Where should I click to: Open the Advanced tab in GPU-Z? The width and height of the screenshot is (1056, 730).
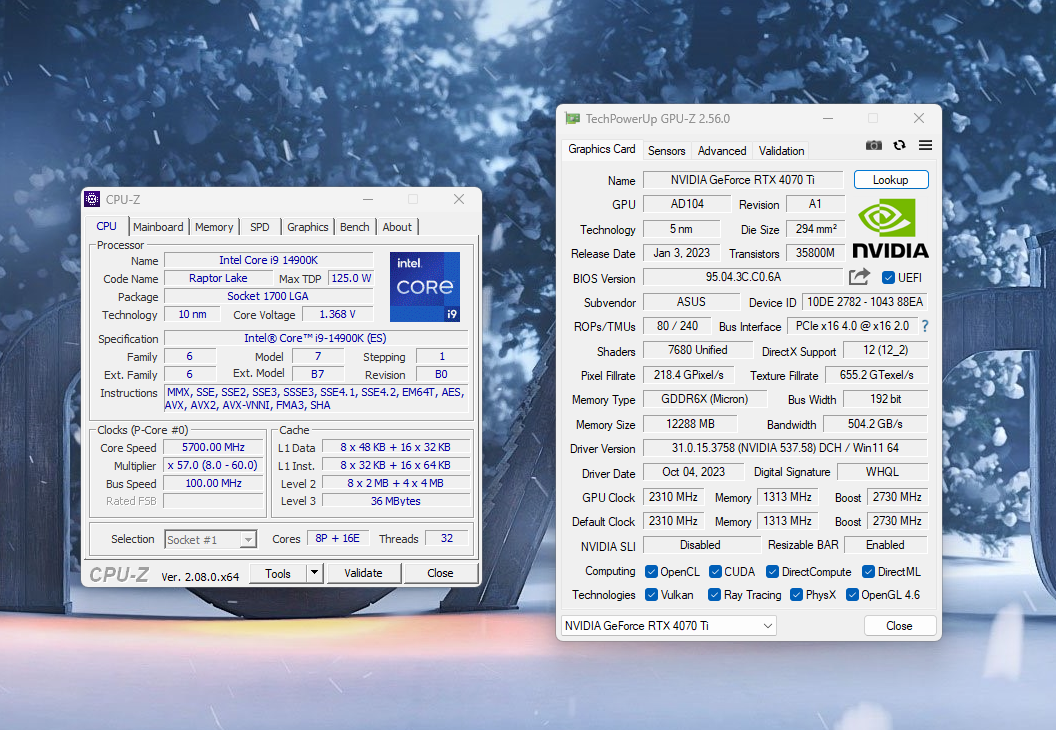pos(722,151)
